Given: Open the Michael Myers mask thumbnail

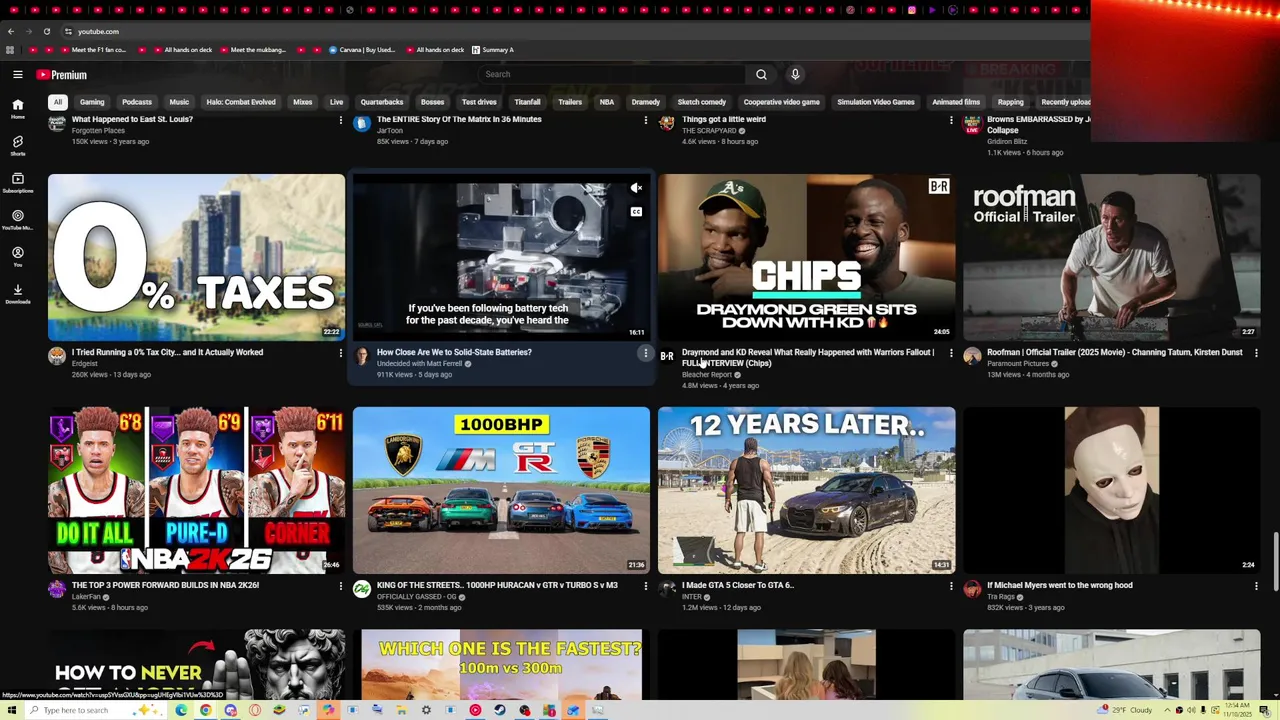Looking at the screenshot, I should tap(1111, 490).
